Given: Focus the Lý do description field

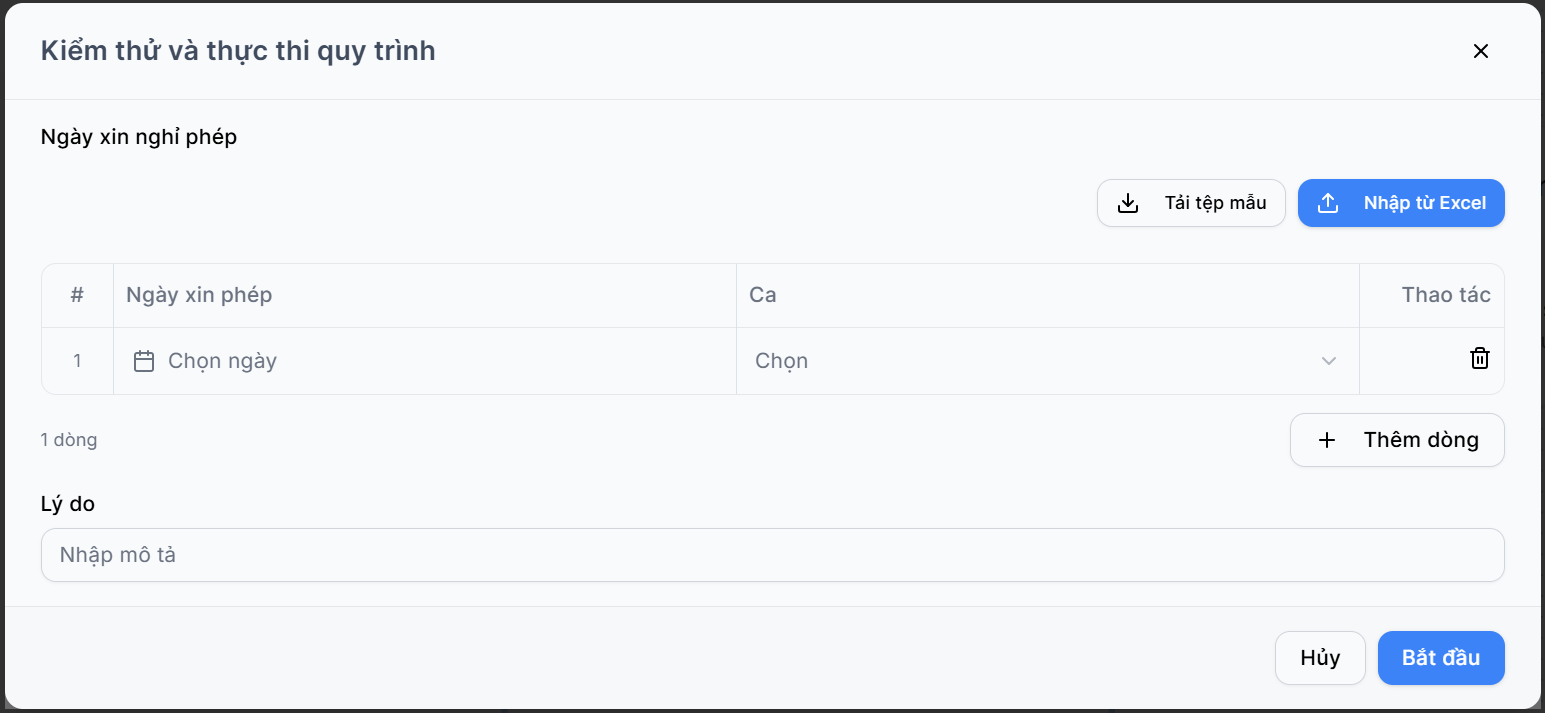Looking at the screenshot, I should click(772, 555).
